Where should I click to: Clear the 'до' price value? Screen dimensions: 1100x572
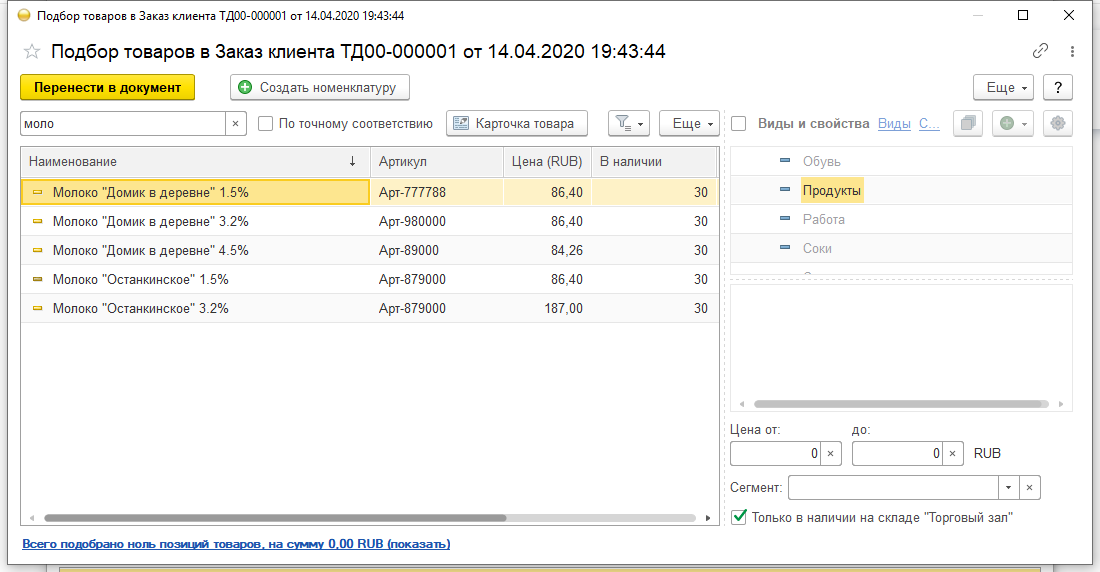(x=953, y=453)
